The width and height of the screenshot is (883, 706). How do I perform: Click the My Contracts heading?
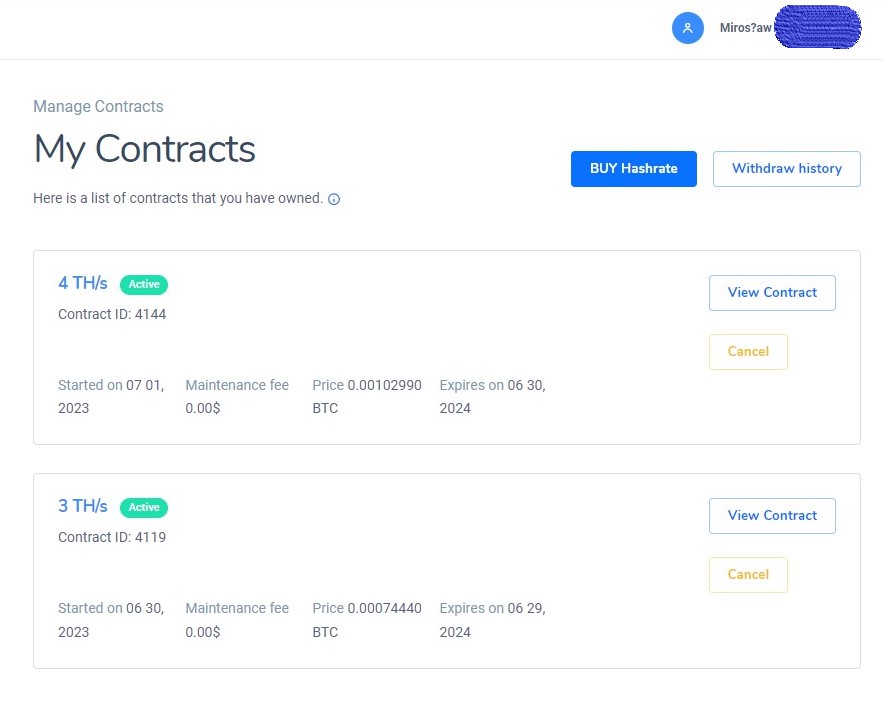(145, 149)
